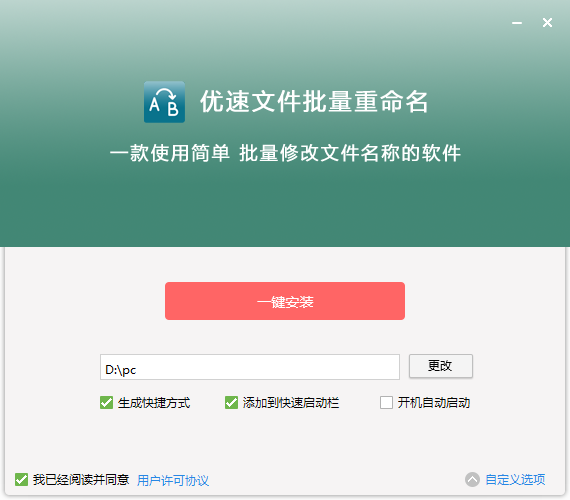570x500 pixels.
Task: Click the 一键安装 install button
Action: 285,301
